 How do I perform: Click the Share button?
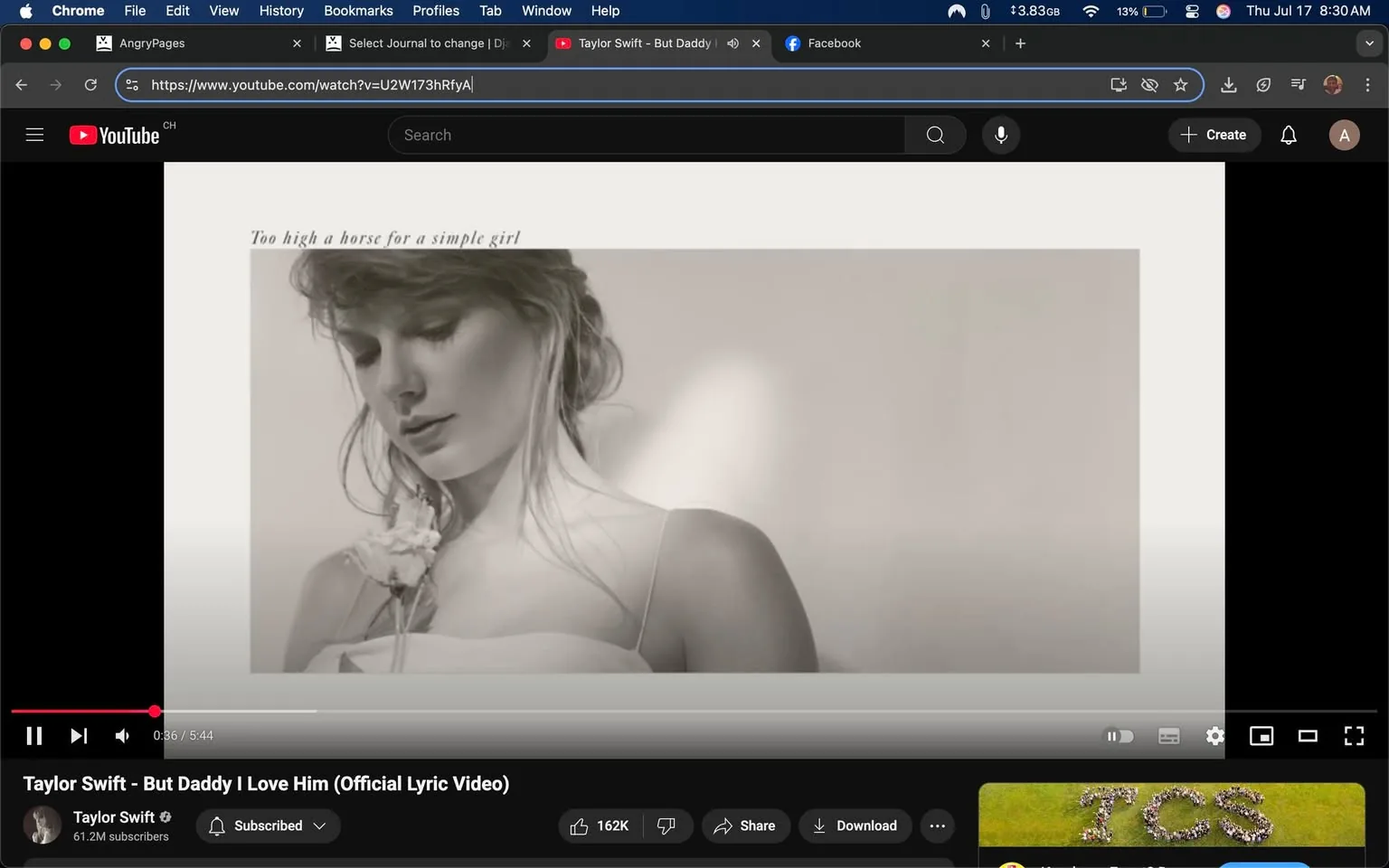[x=745, y=826]
